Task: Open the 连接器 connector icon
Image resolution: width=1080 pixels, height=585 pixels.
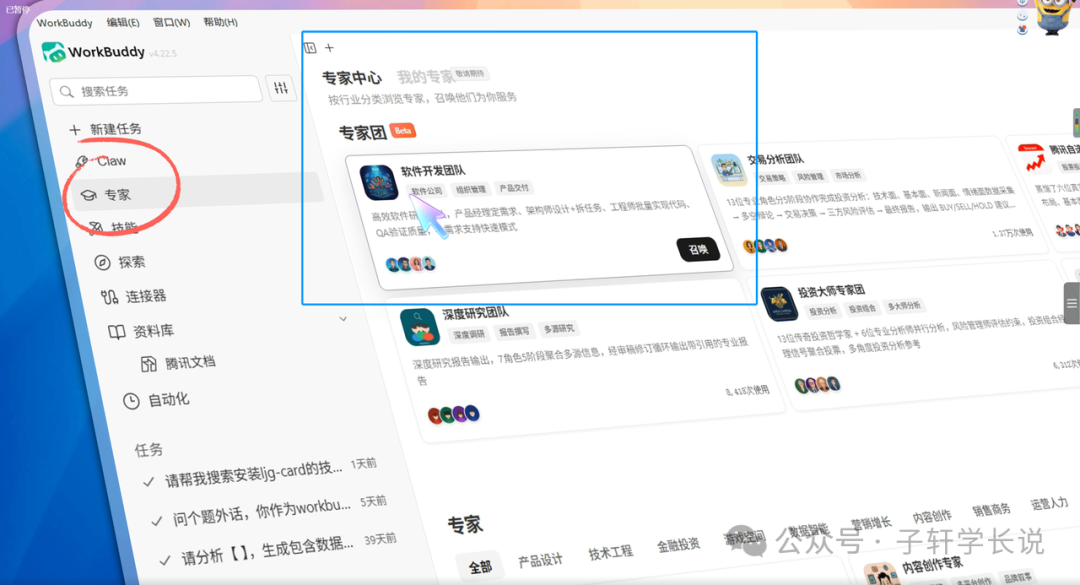Action: (109, 296)
